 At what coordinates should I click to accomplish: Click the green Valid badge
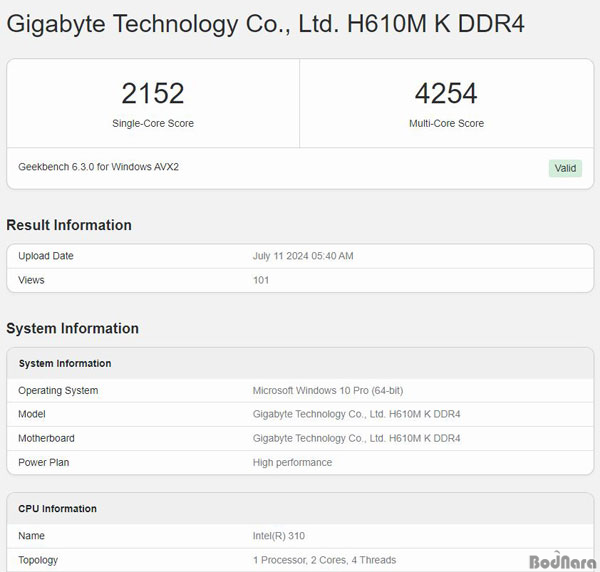(x=565, y=168)
